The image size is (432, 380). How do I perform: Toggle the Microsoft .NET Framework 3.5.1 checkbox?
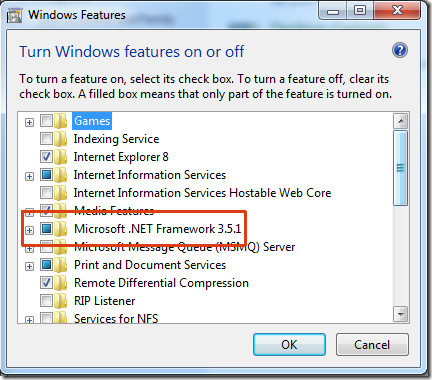tap(46, 228)
